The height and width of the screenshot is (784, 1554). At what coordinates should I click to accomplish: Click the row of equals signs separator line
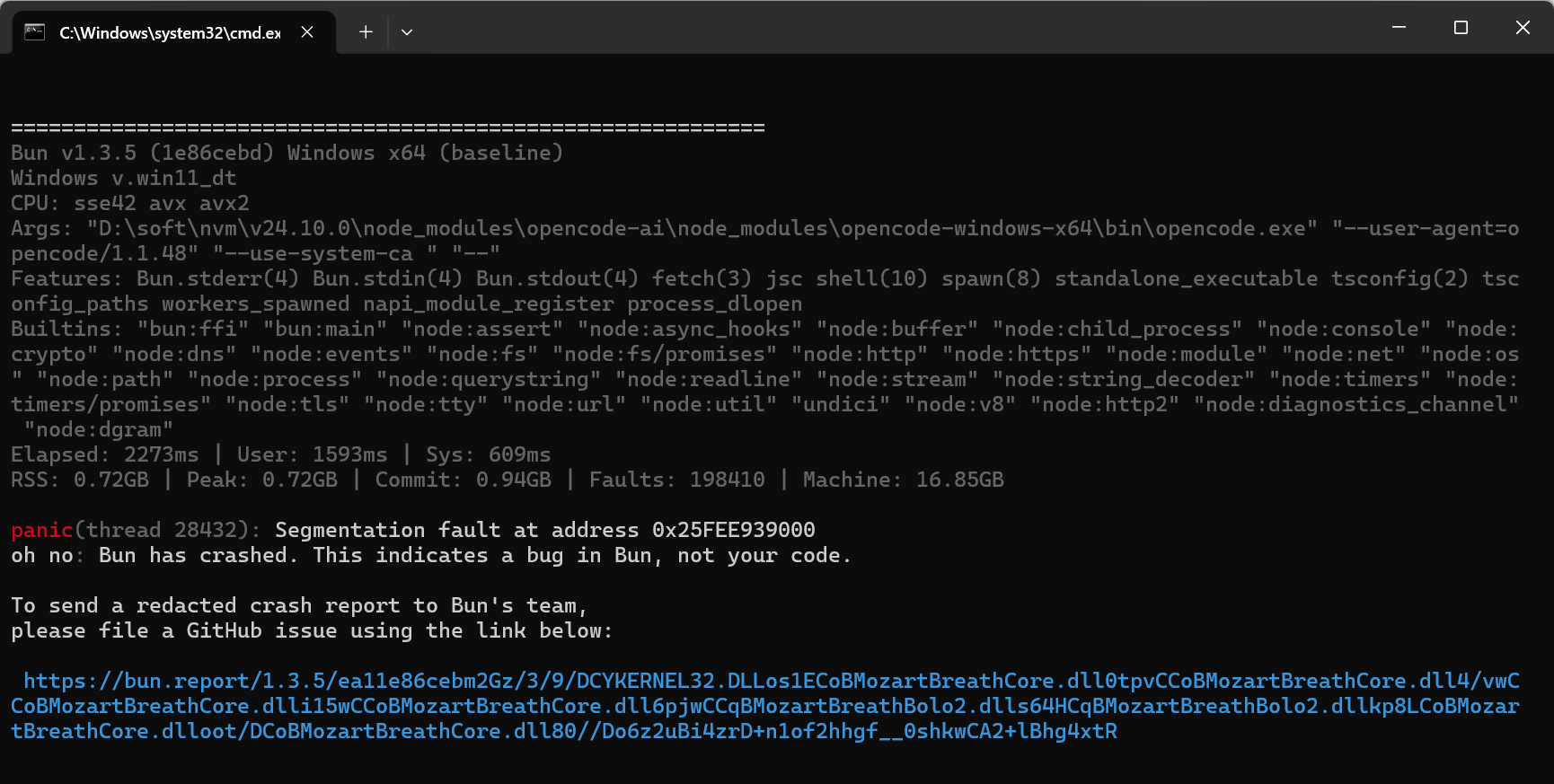tap(388, 128)
